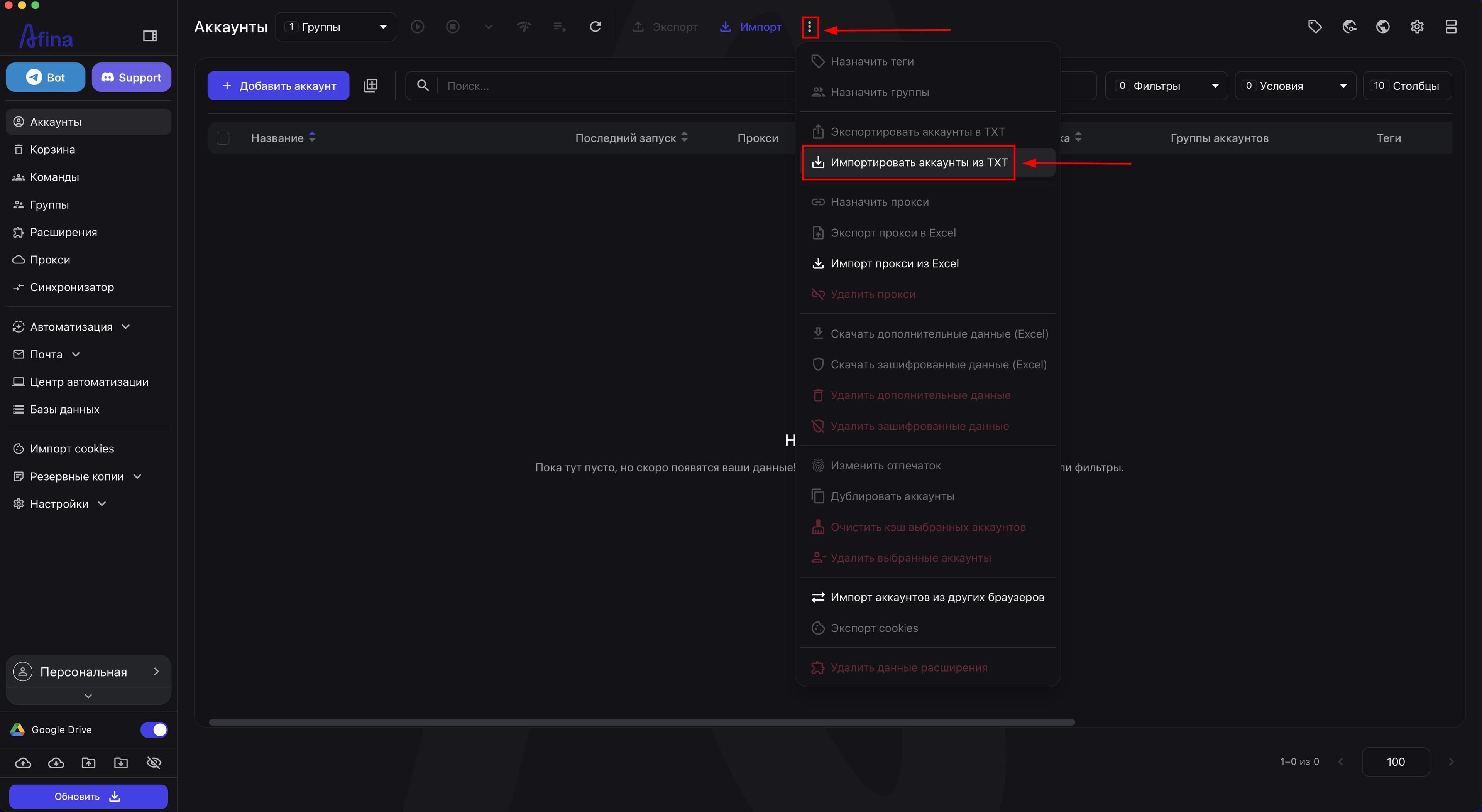Open Прокси in sidebar
The width and height of the screenshot is (1482, 812).
point(89,260)
